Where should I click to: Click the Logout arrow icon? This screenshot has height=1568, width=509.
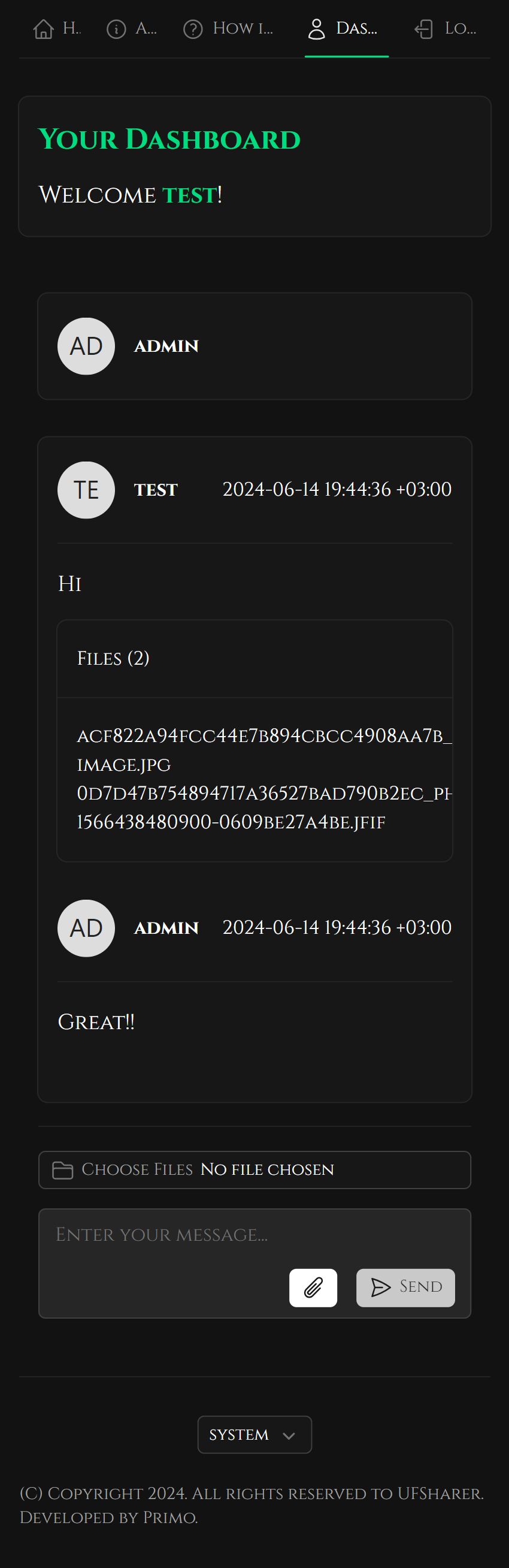click(x=424, y=29)
